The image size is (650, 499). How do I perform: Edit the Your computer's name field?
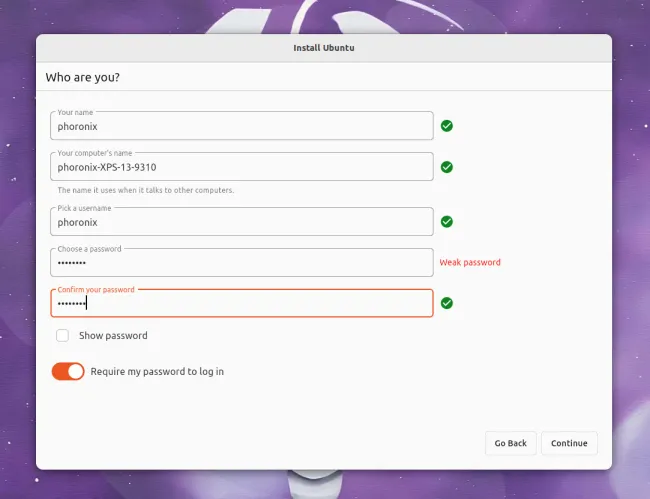point(242,167)
